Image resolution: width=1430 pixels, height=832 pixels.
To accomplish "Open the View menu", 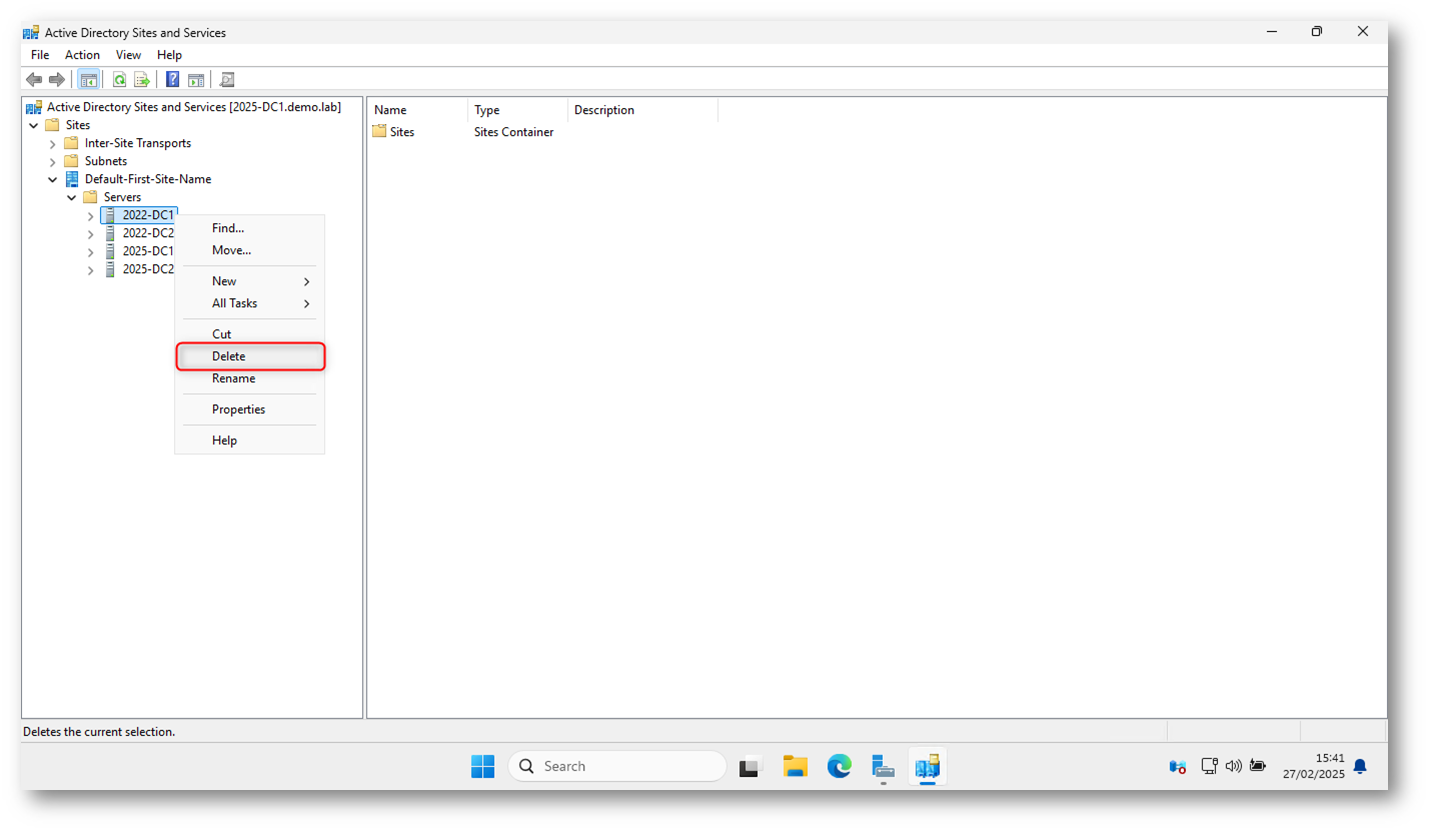I will click(128, 55).
